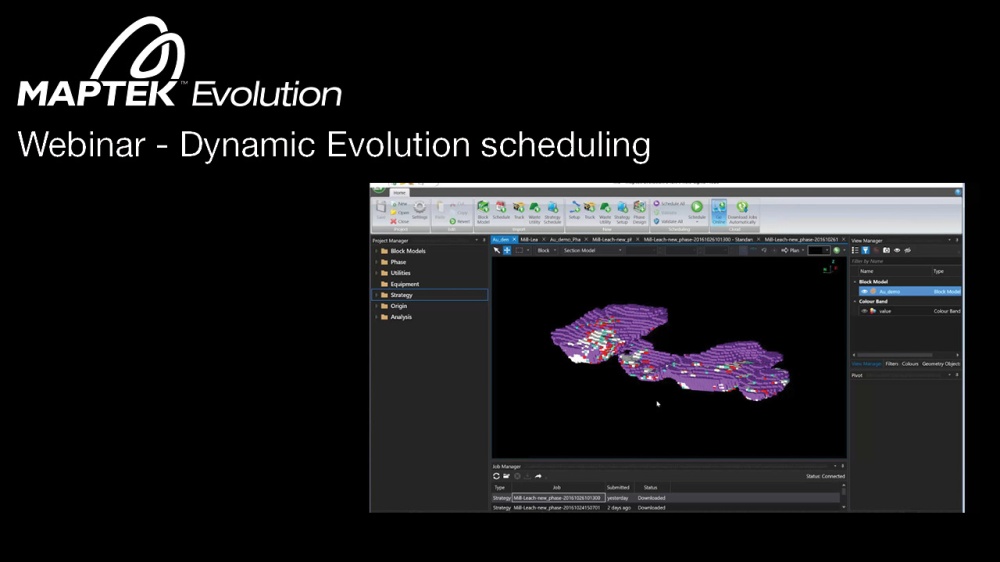The height and width of the screenshot is (562, 1000).
Task: Expand the Phase folder
Action: tap(376, 262)
